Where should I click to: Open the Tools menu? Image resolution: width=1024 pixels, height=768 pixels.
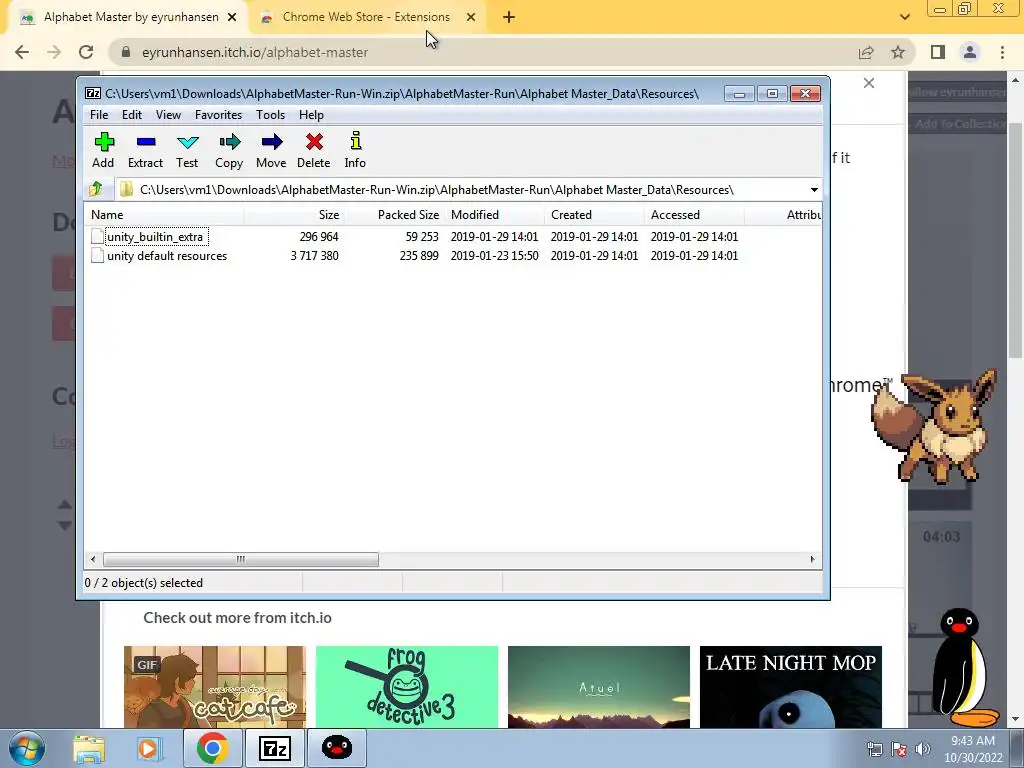tap(270, 115)
